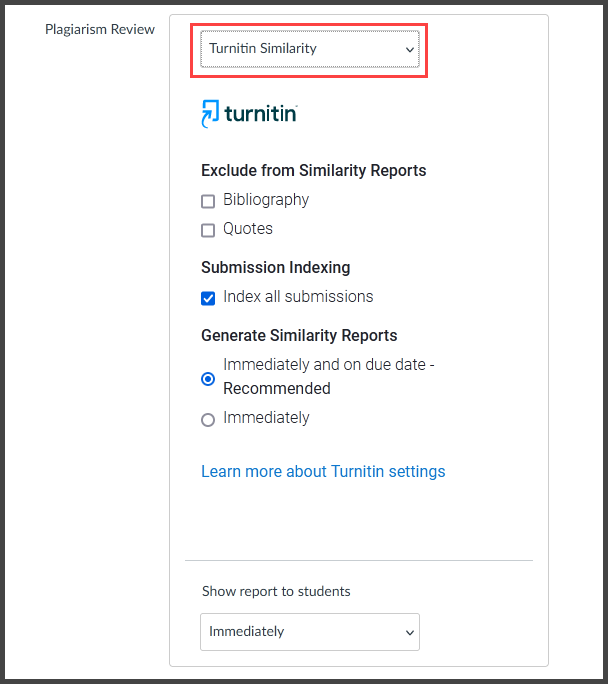Check the Quotes exclusion checkbox
Viewport: 608px width, 684px height.
208,230
